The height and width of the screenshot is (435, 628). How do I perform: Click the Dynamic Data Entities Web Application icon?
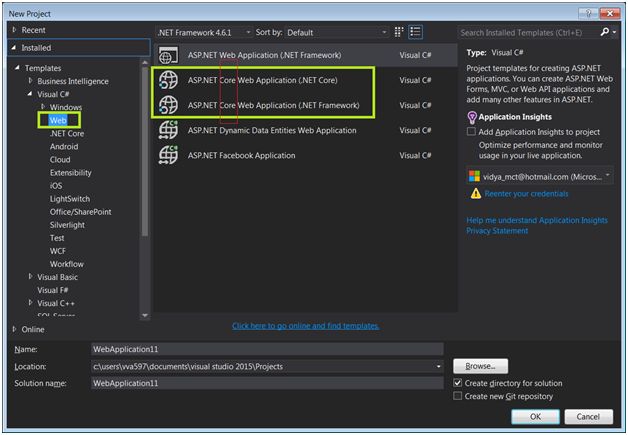point(168,130)
